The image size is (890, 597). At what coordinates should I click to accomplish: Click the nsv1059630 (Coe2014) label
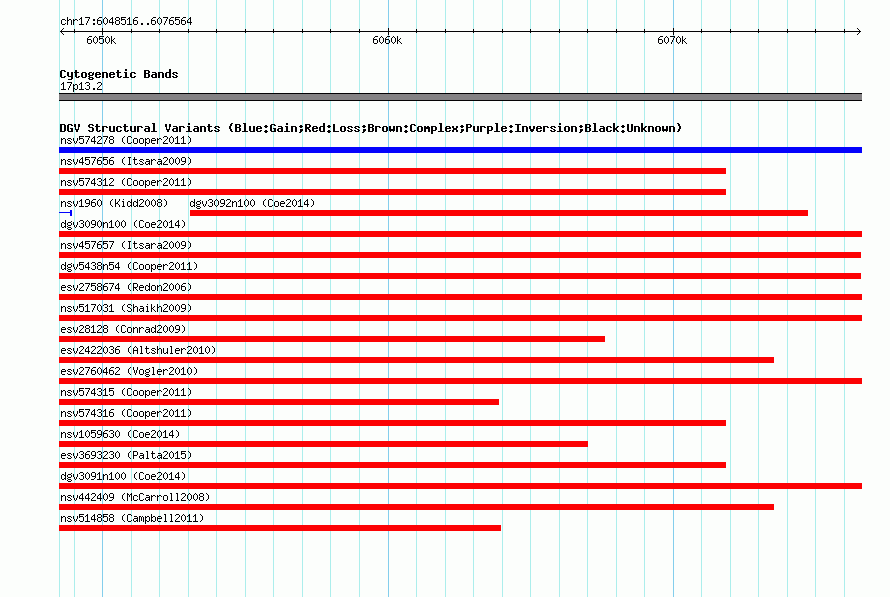[x=120, y=434]
